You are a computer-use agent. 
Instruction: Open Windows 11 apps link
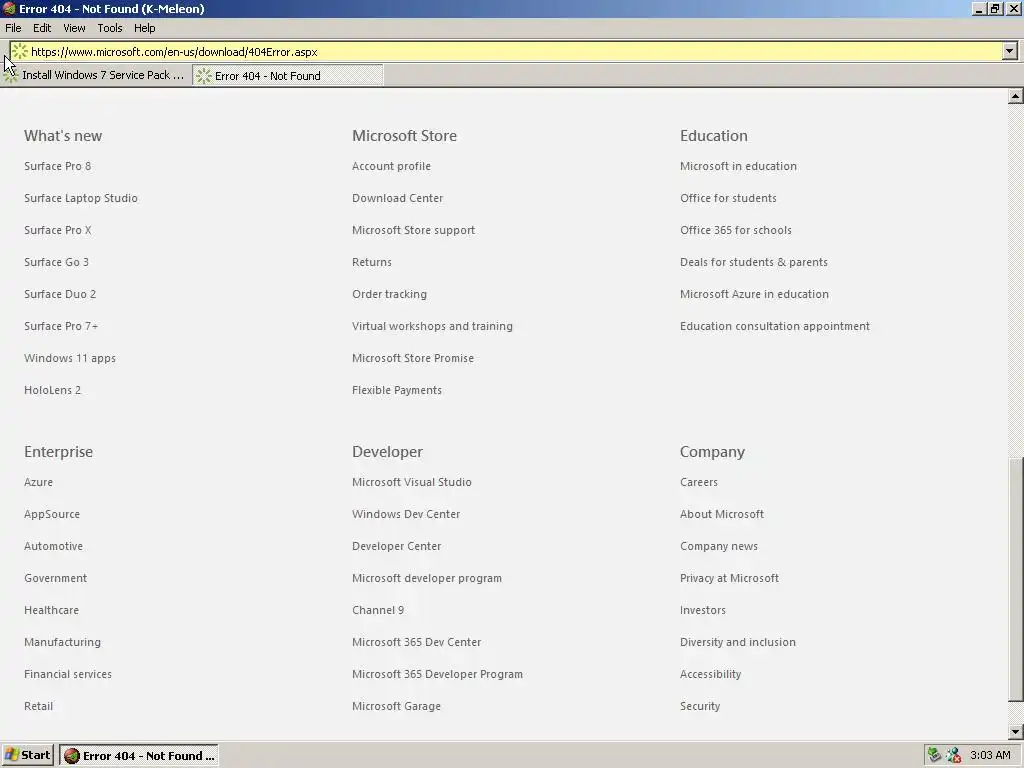pos(70,358)
